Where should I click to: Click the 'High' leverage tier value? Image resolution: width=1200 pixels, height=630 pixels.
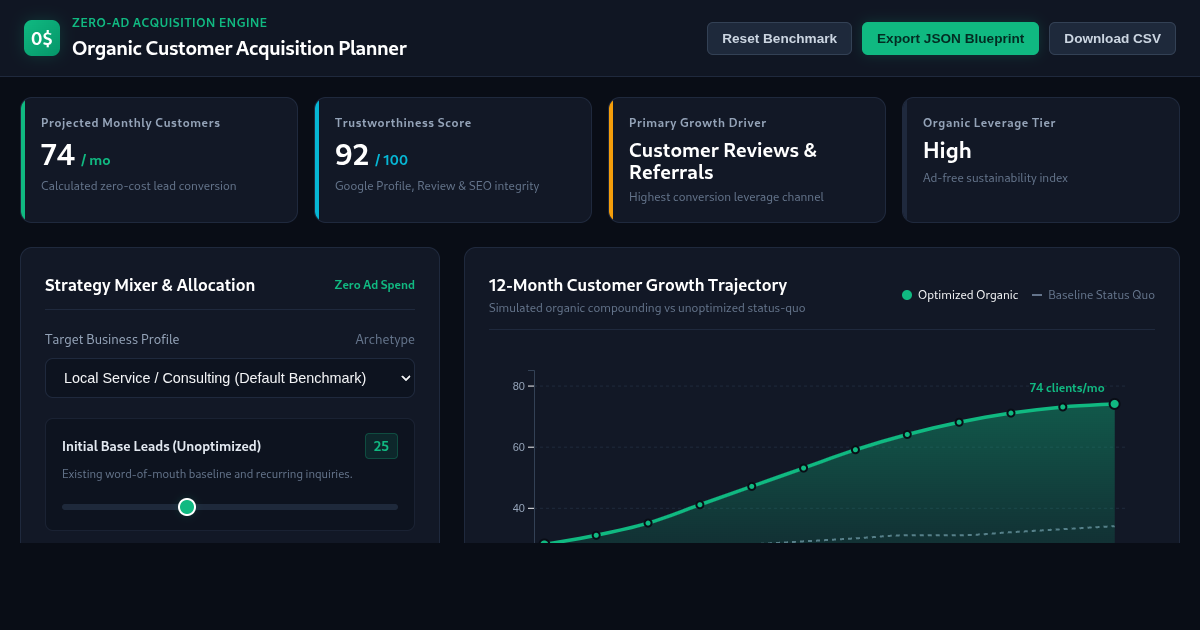click(947, 150)
